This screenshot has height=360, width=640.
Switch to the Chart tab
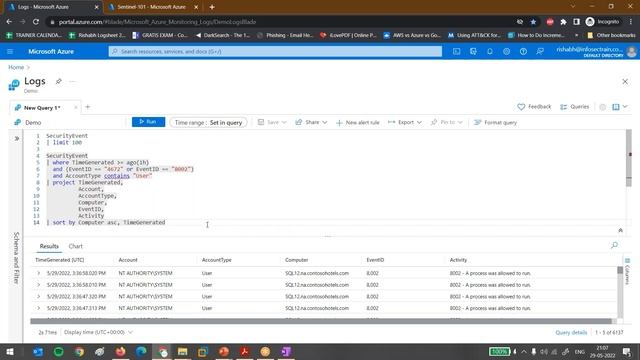click(76, 246)
